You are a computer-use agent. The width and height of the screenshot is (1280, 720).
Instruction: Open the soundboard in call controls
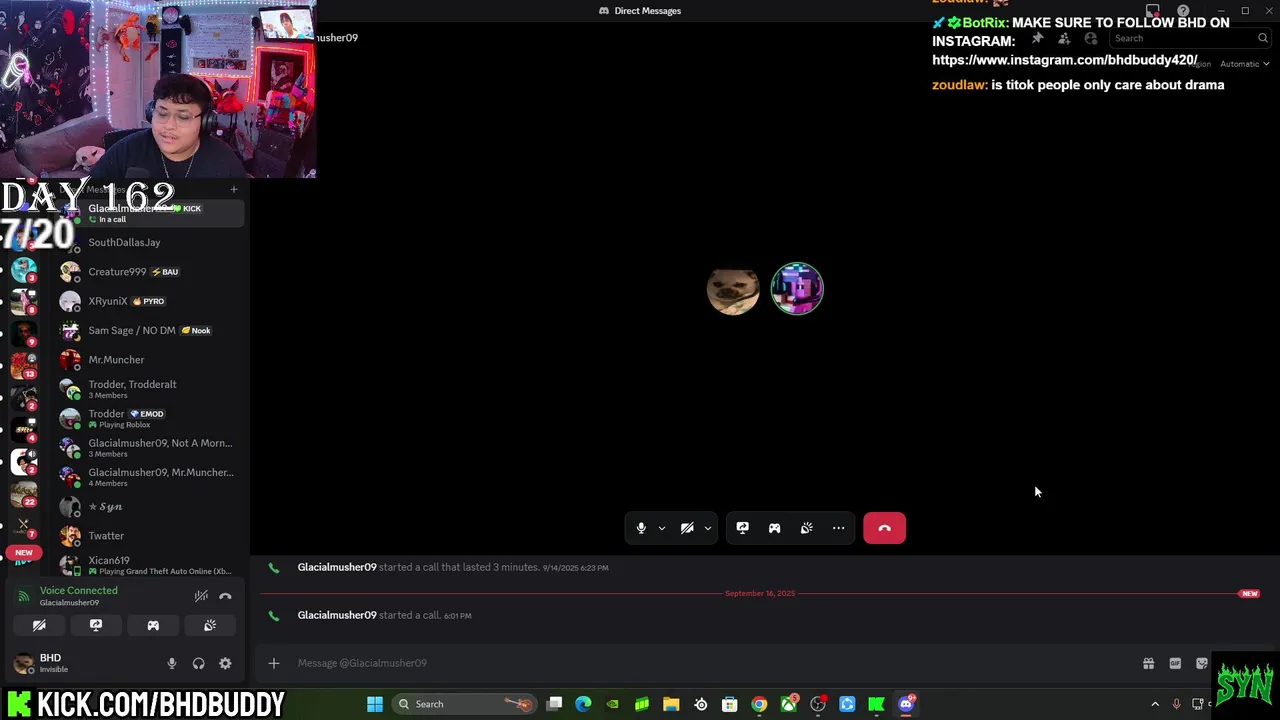806,528
